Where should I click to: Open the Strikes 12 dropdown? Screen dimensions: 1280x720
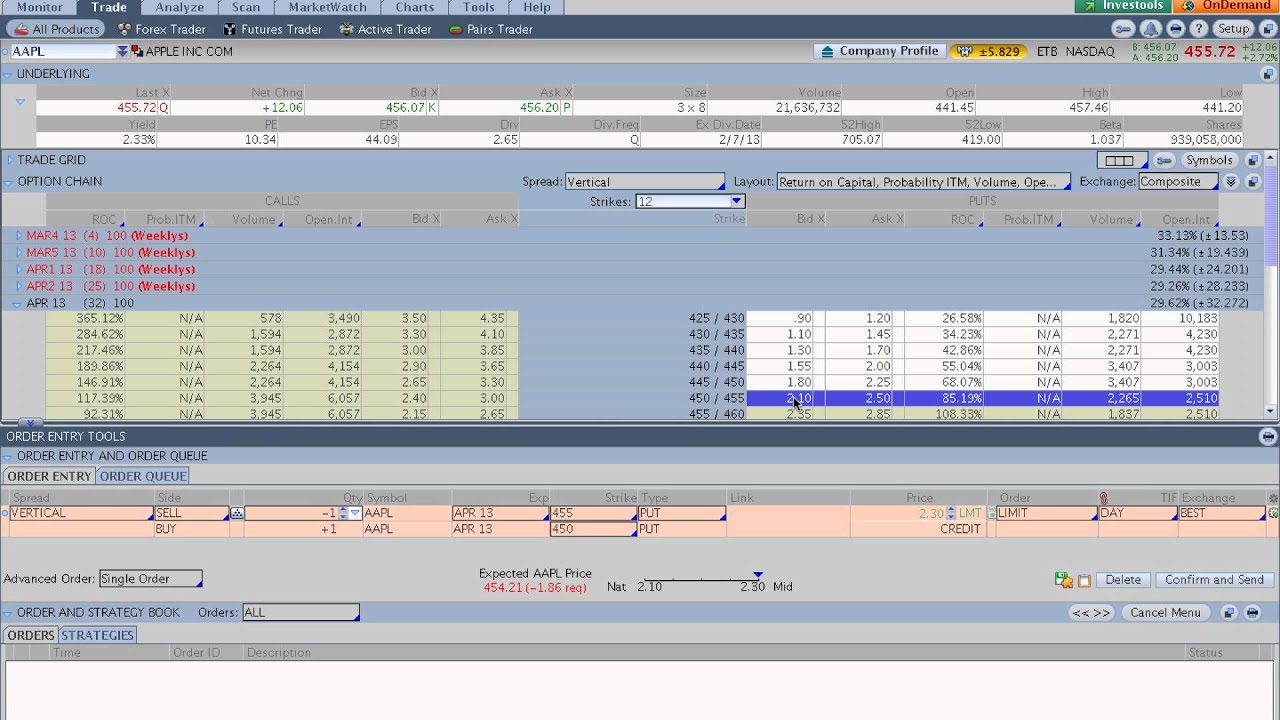point(690,201)
